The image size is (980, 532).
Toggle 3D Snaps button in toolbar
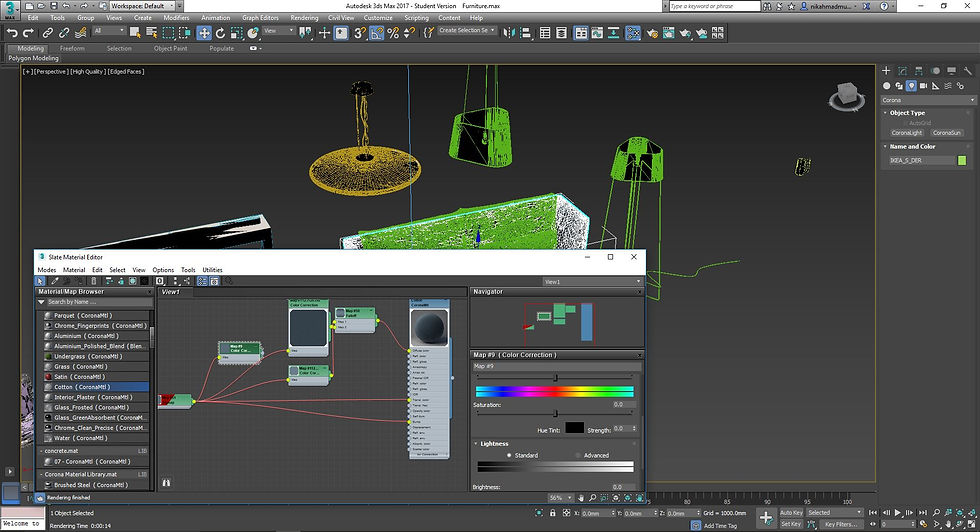tap(359, 33)
